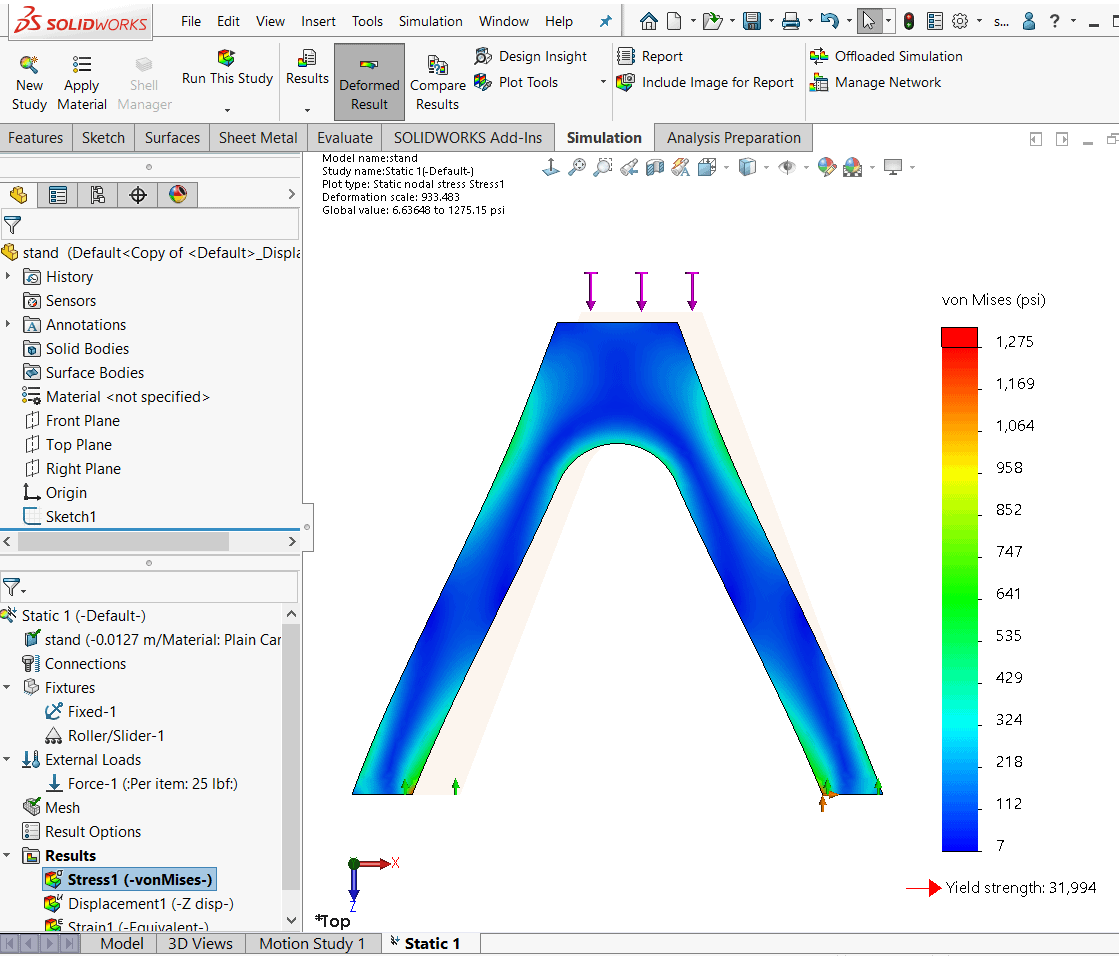Click the New Study icon

click(x=29, y=66)
